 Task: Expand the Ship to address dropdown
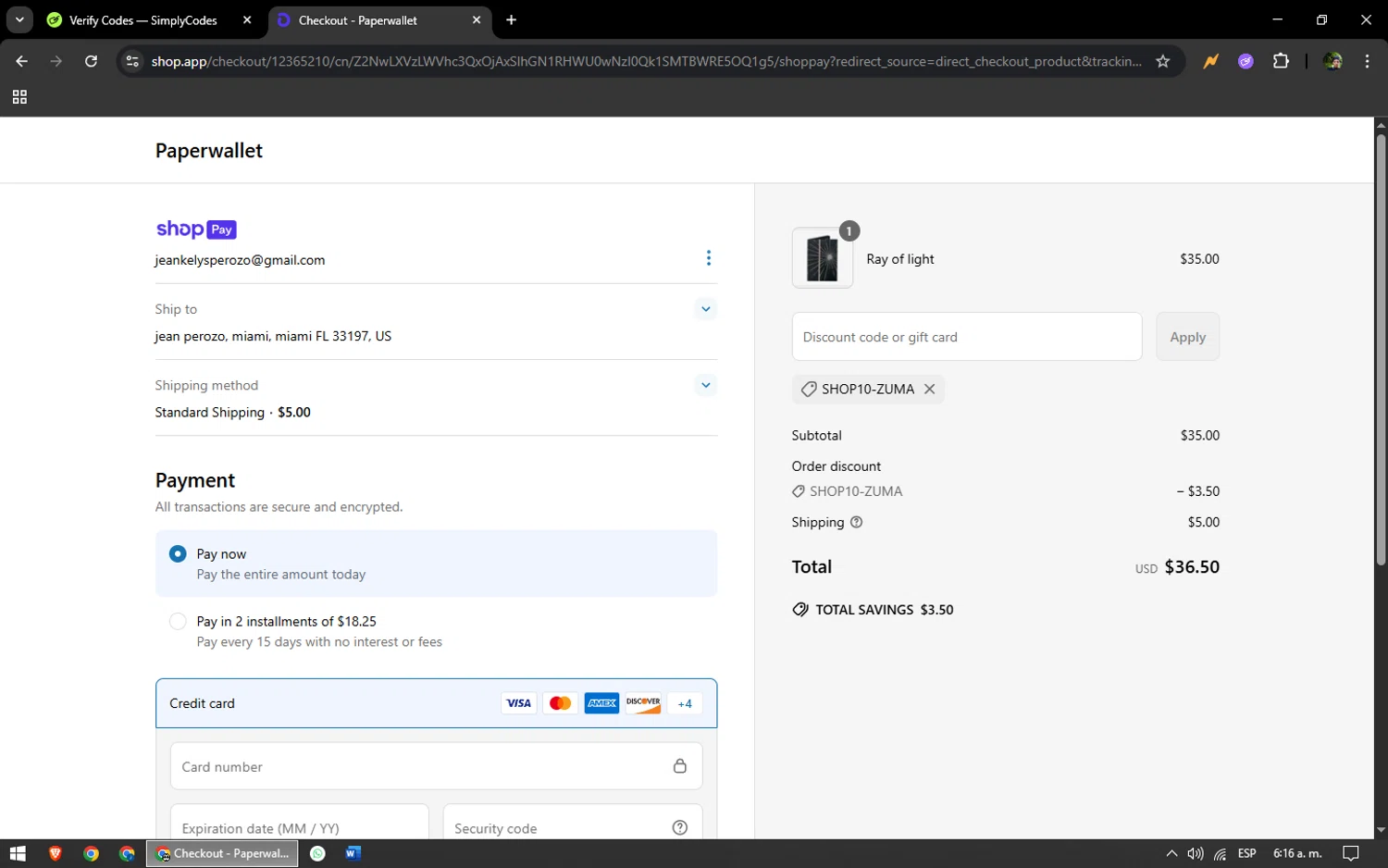[x=706, y=309]
